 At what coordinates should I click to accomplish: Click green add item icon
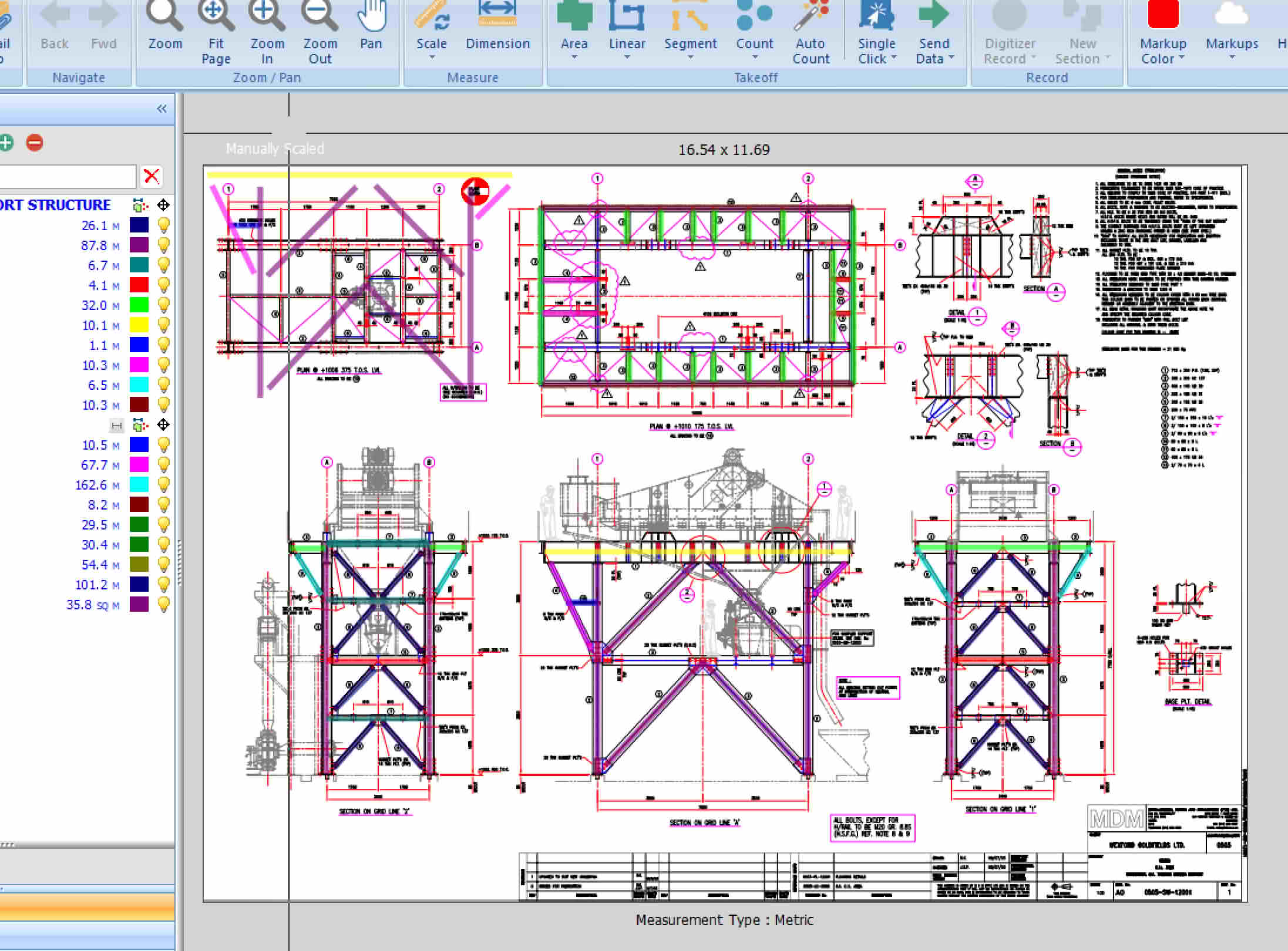click(x=6, y=143)
